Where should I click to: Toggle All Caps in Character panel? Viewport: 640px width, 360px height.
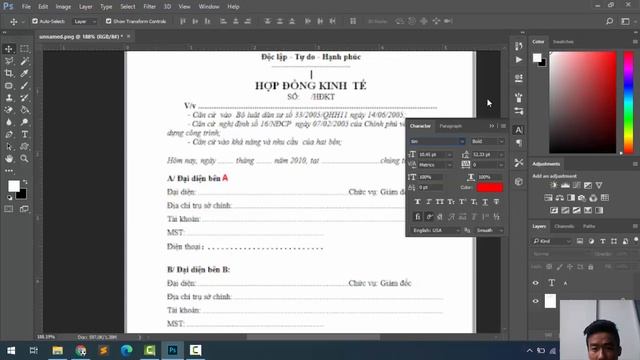coord(440,202)
